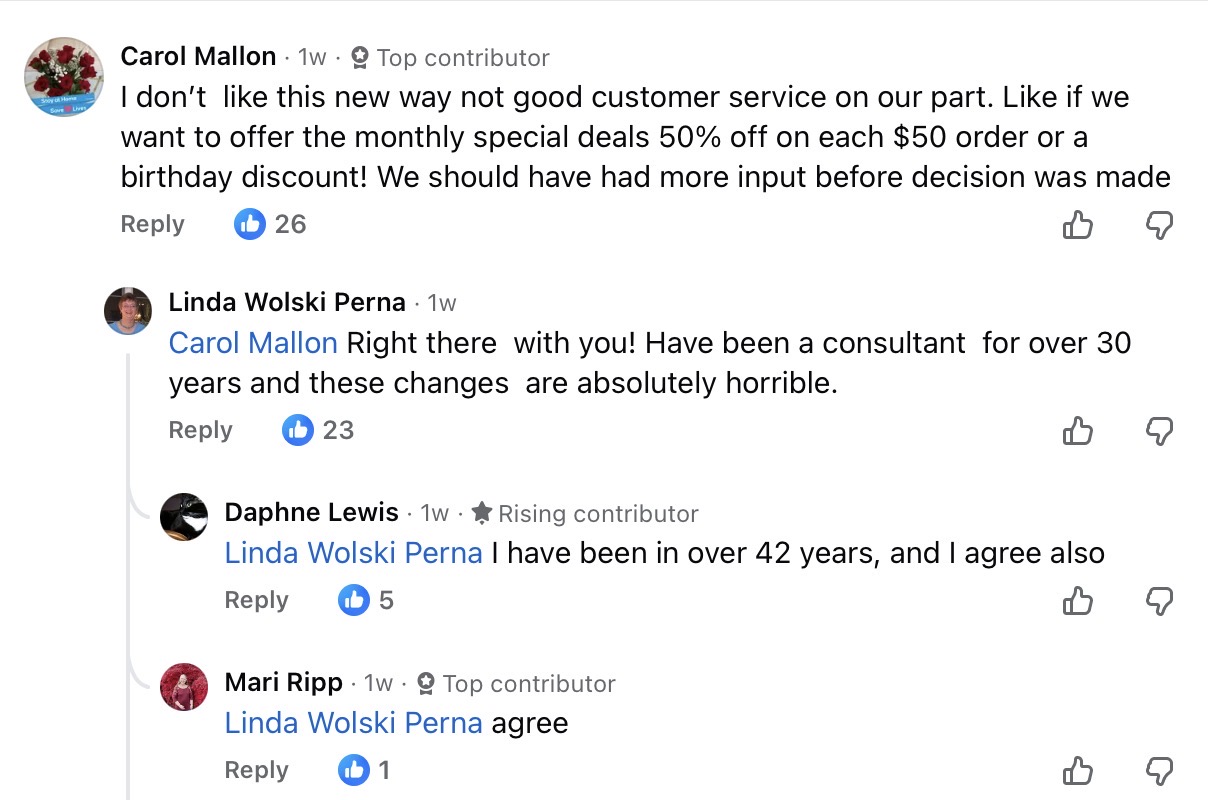Open Daphne Lewis's profile name link
The height and width of the screenshot is (800, 1208).
(311, 512)
